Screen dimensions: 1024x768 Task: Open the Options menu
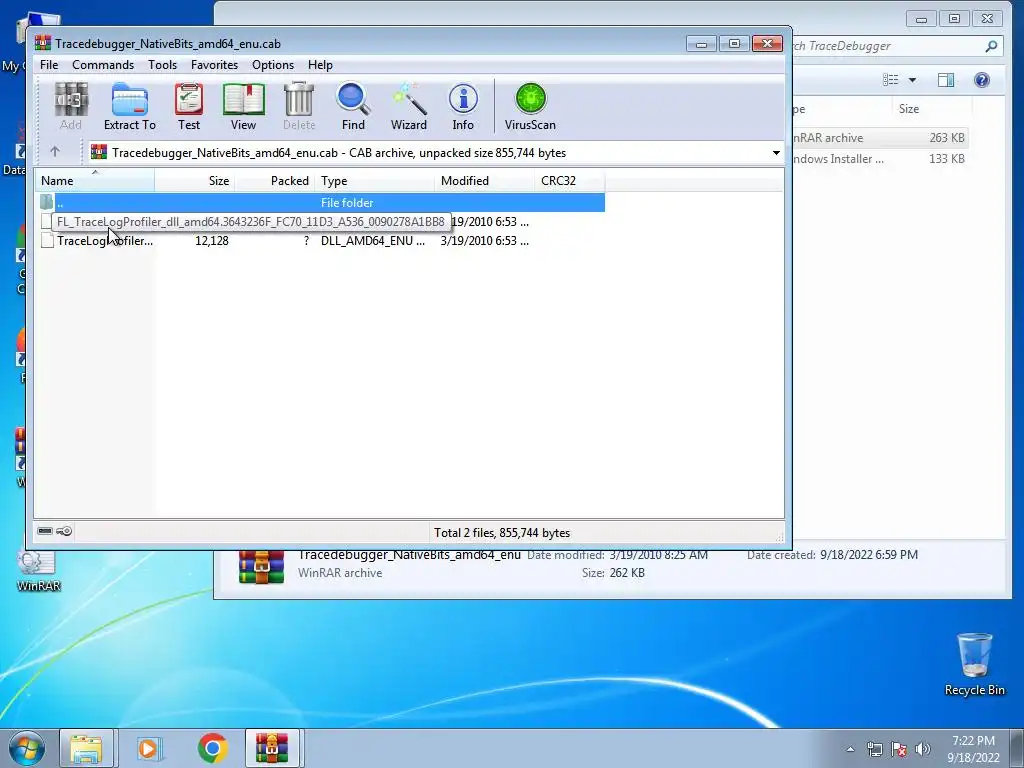click(273, 65)
